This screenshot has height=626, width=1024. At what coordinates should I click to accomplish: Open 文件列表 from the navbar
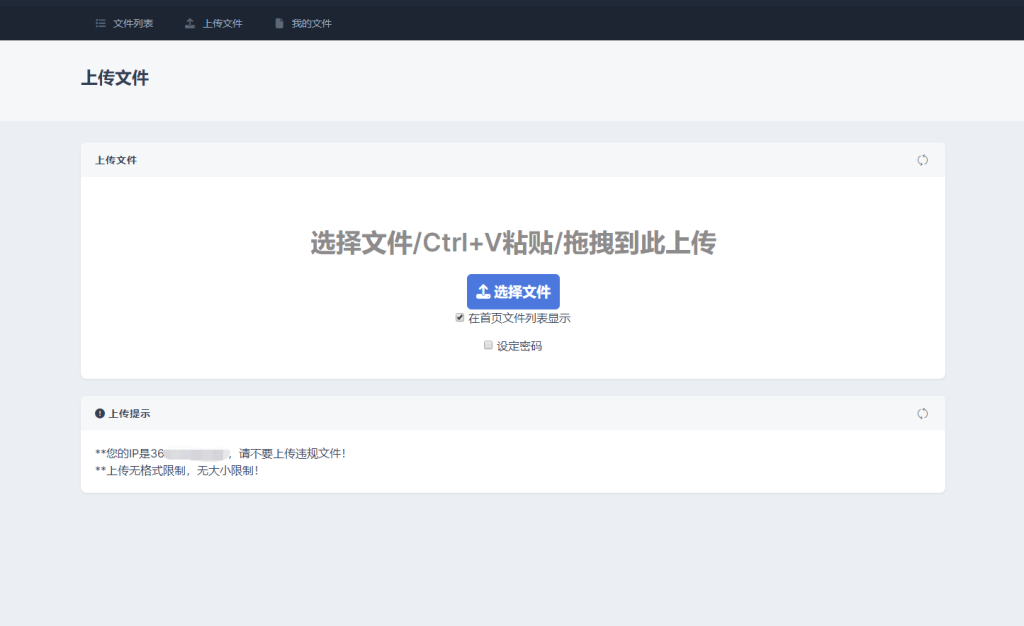[125, 22]
